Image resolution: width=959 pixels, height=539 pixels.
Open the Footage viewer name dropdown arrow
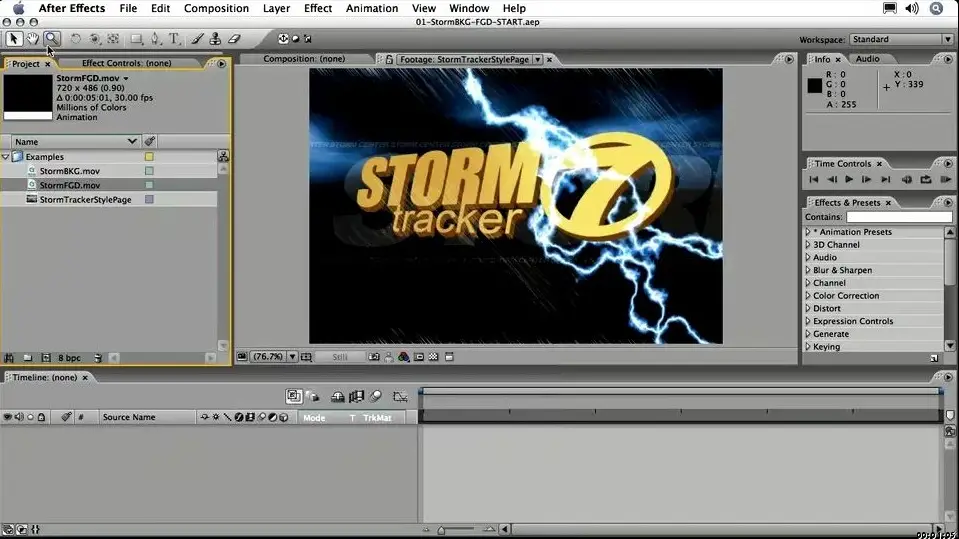click(x=538, y=59)
